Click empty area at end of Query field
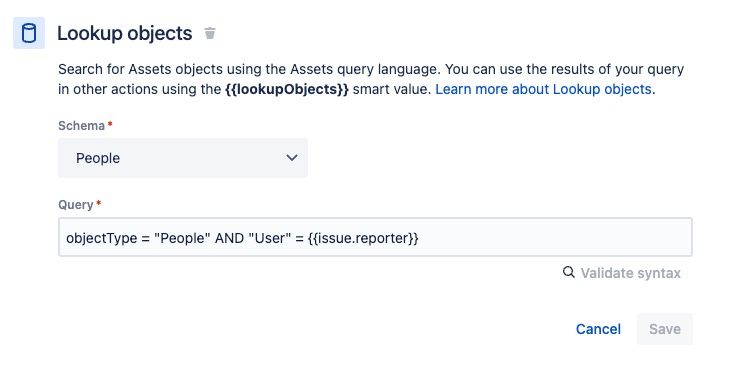Image resolution: width=740 pixels, height=385 pixels. [555, 237]
